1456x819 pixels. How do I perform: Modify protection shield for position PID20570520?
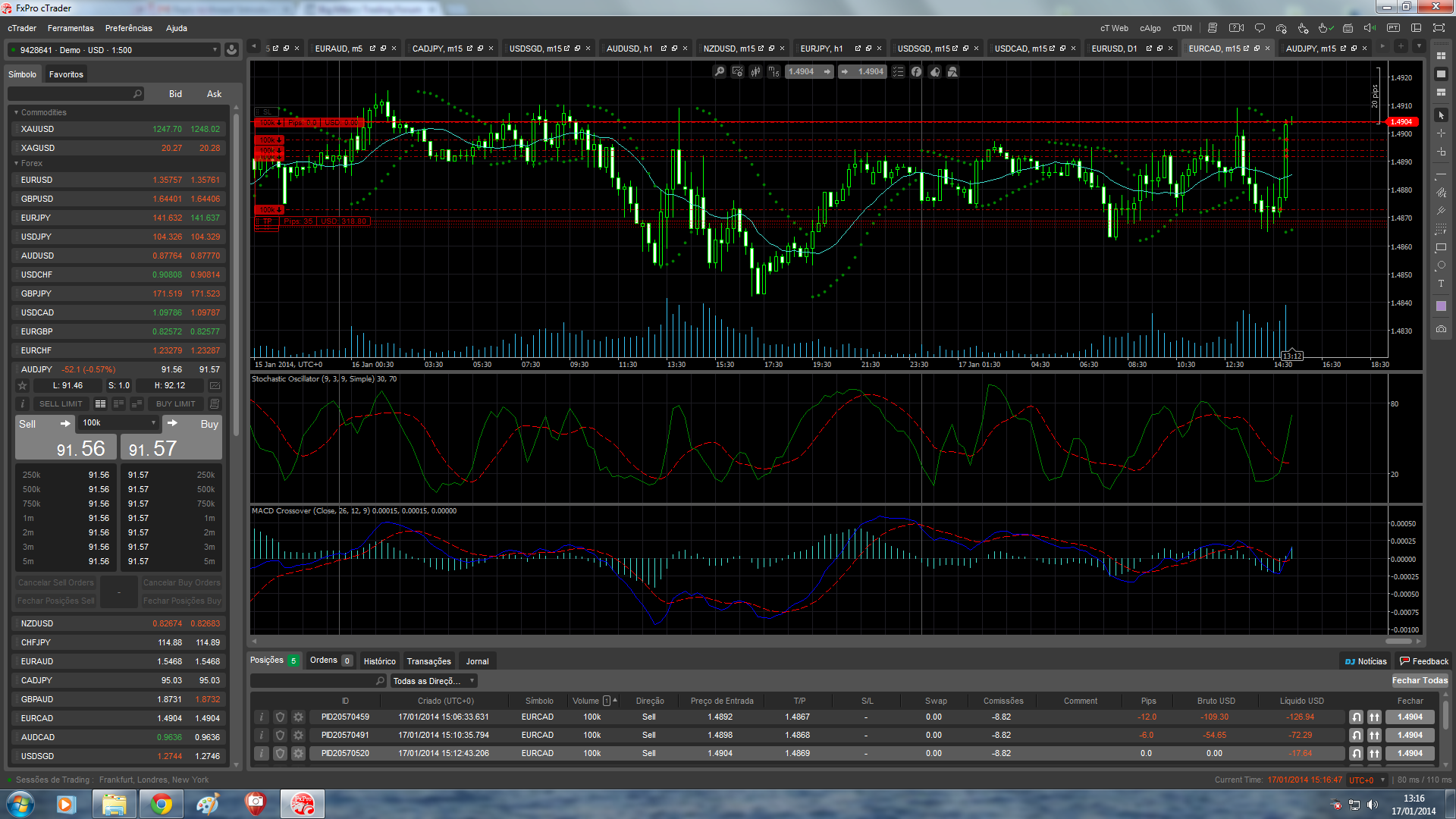tap(280, 754)
